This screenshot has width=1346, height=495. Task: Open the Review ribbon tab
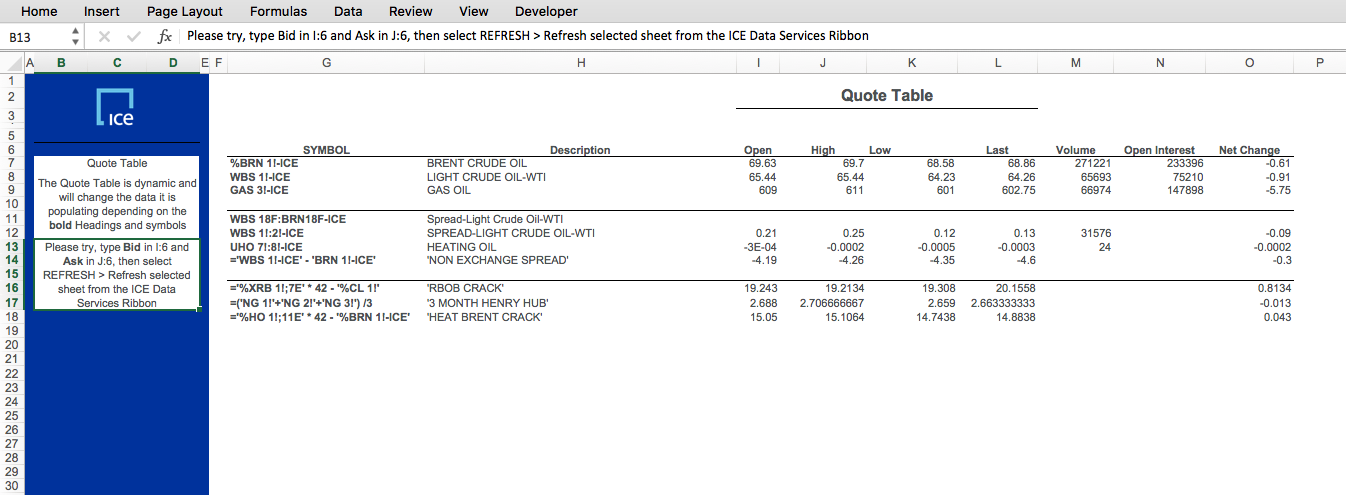pyautogui.click(x=410, y=12)
